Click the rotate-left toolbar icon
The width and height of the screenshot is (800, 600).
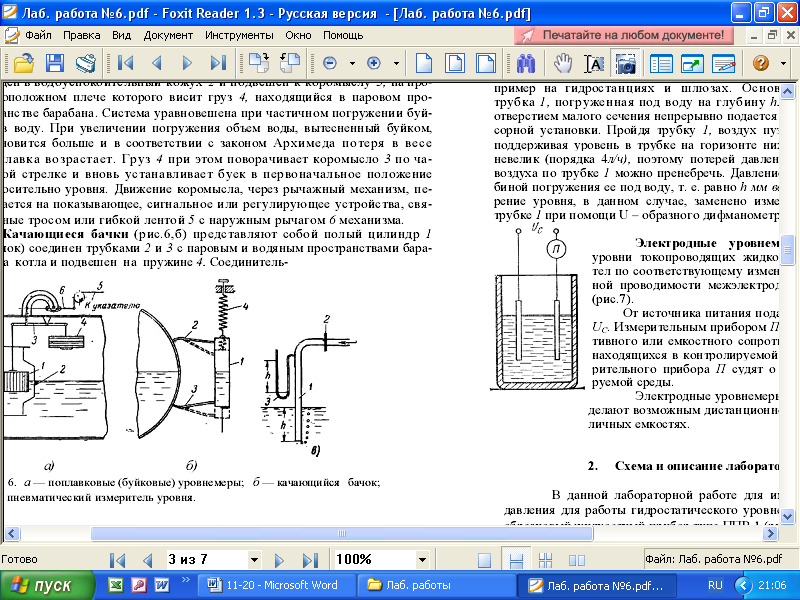(290, 63)
